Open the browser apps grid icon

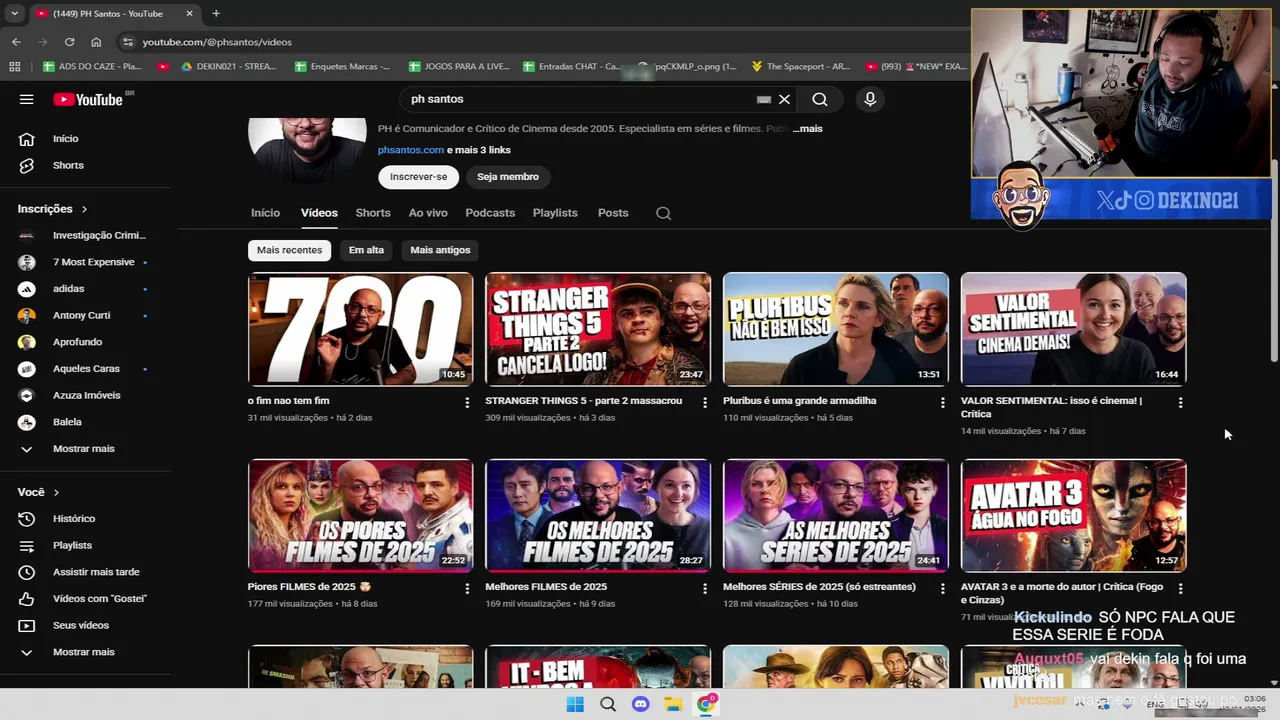14,67
